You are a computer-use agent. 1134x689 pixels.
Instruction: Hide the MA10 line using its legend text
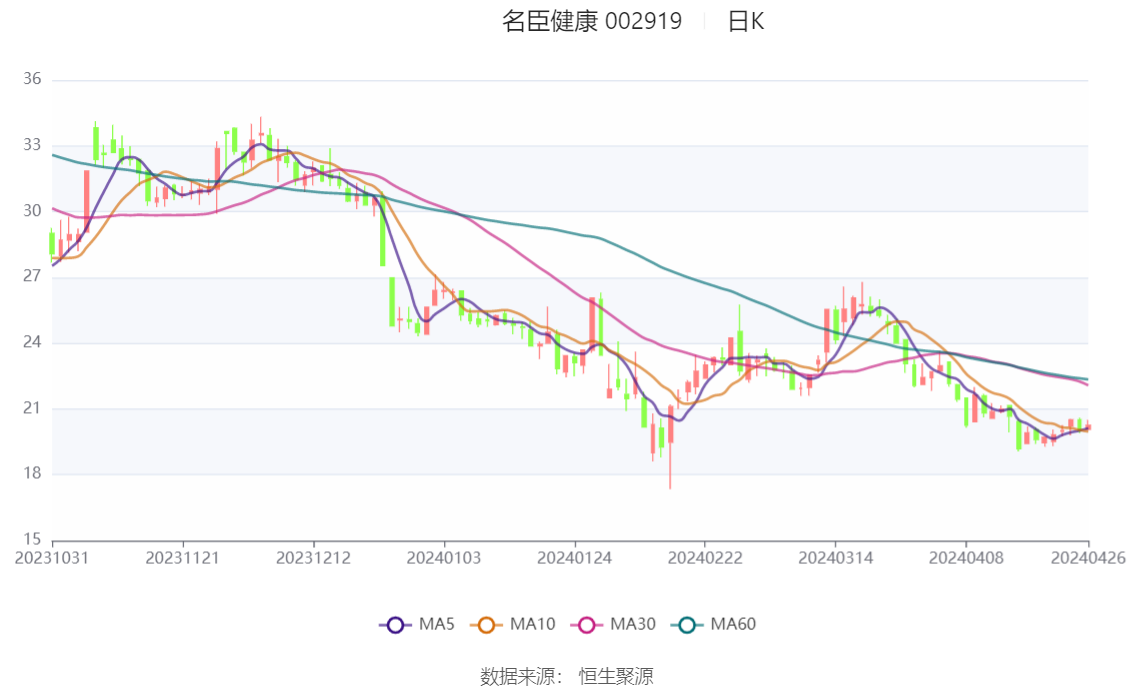tap(532, 625)
